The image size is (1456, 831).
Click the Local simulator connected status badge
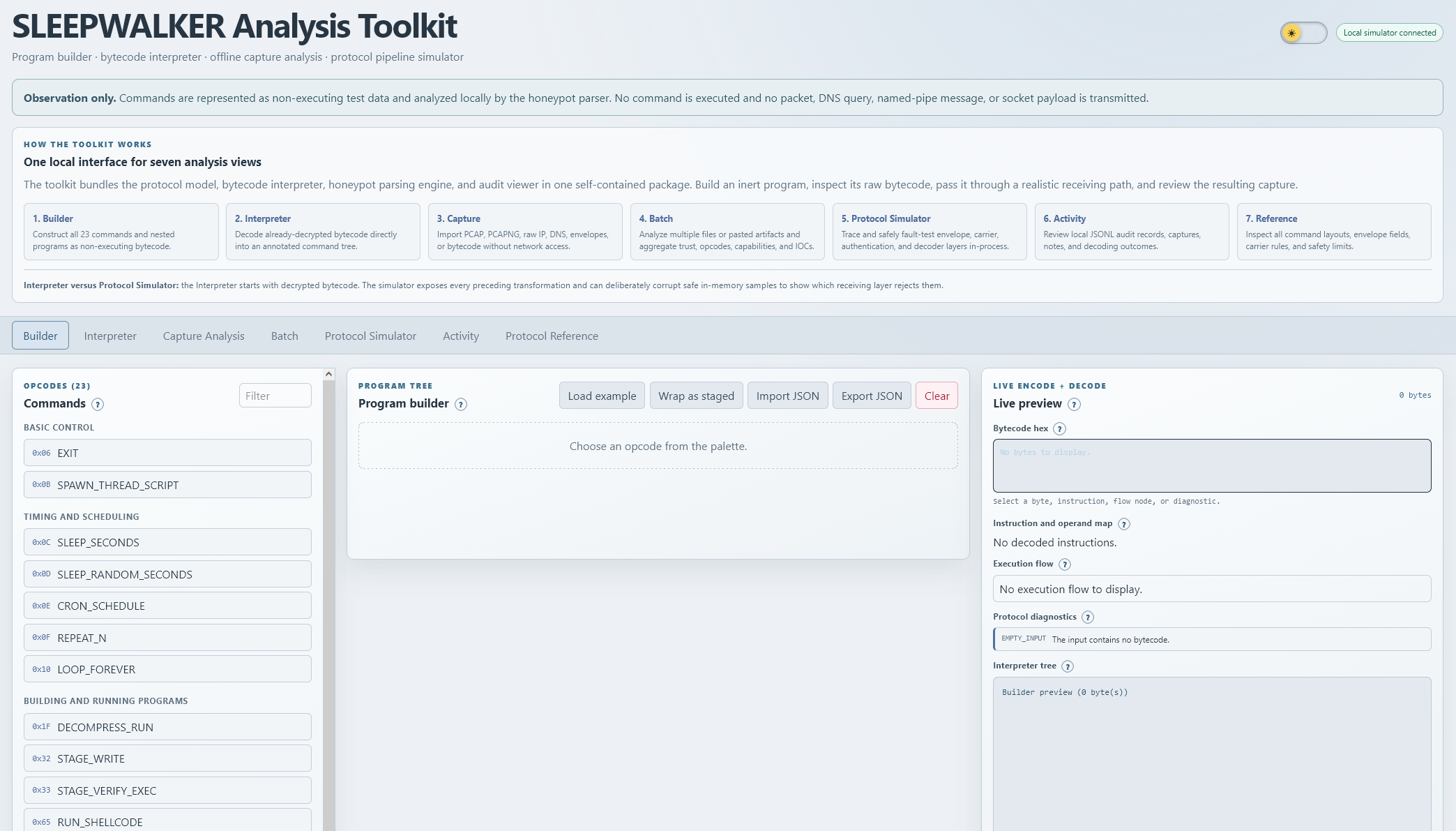[1389, 33]
